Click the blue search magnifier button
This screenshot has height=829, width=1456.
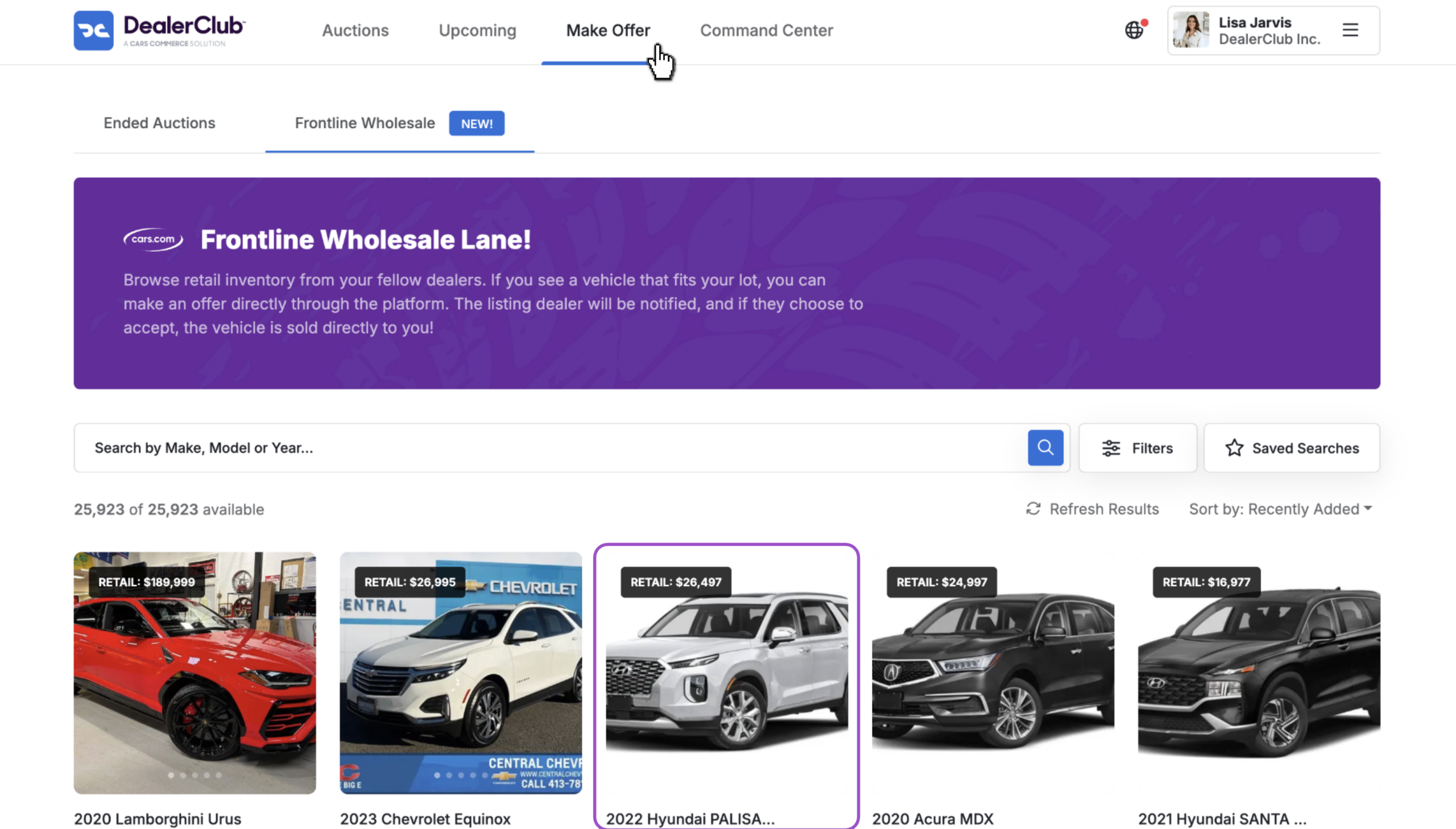tap(1045, 447)
